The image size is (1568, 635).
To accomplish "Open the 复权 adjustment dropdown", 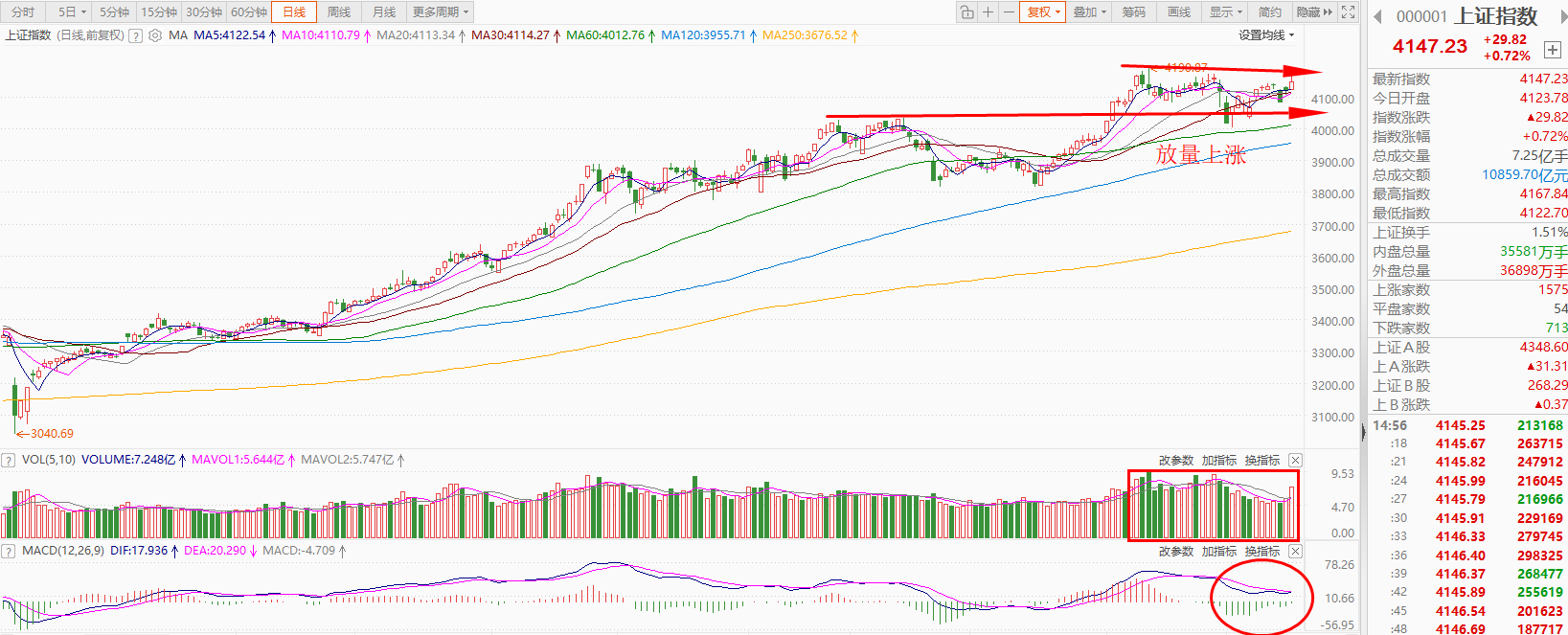I will (x=1043, y=11).
